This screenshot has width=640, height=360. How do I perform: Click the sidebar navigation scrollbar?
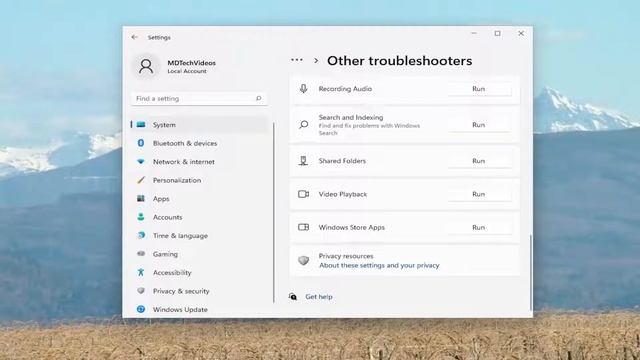[273, 212]
